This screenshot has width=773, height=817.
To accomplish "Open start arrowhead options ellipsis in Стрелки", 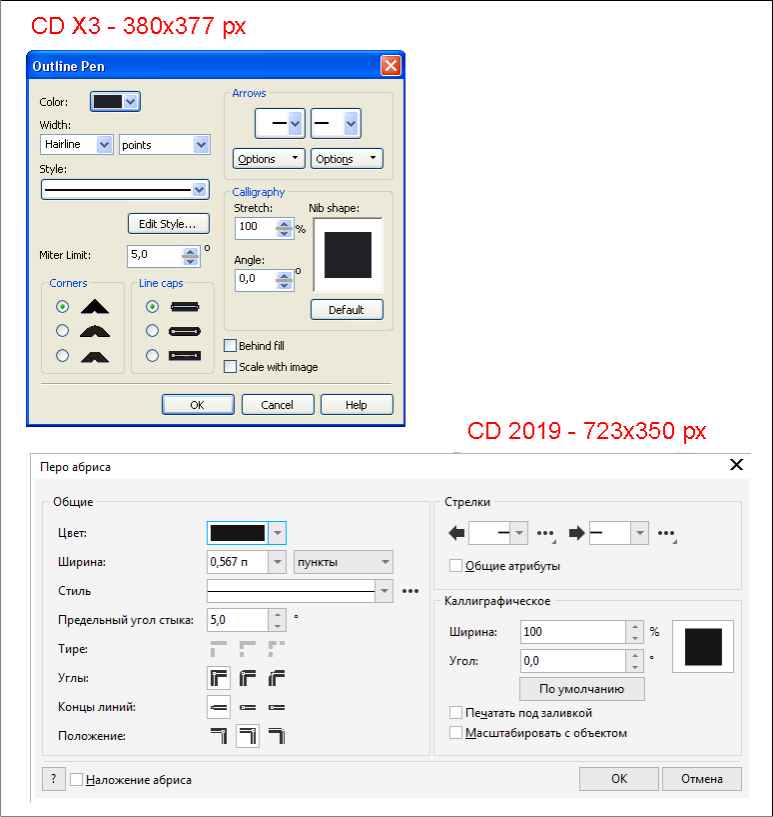I will tap(546, 534).
